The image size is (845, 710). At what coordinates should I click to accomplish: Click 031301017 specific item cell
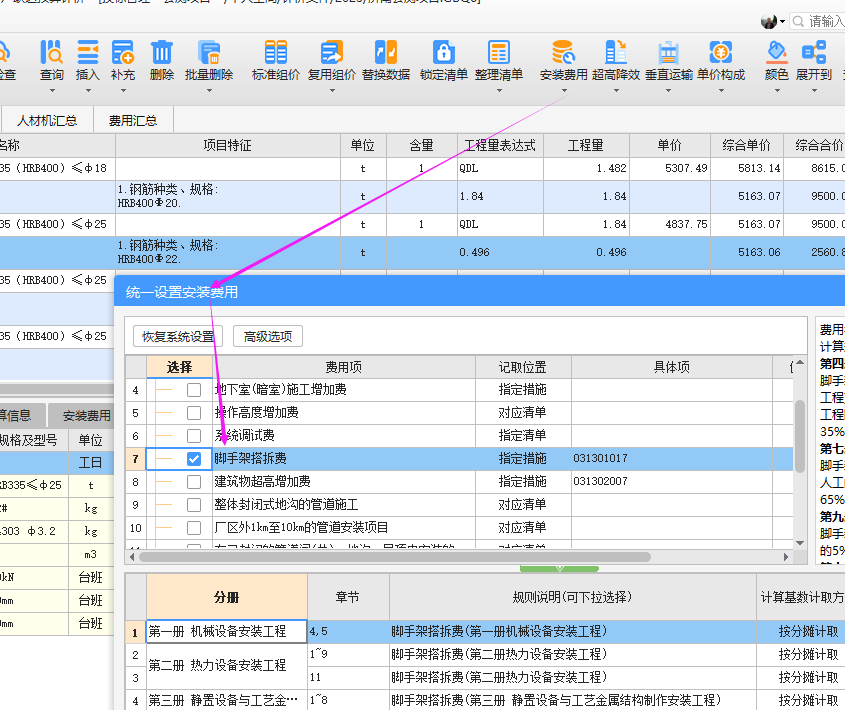pos(671,458)
